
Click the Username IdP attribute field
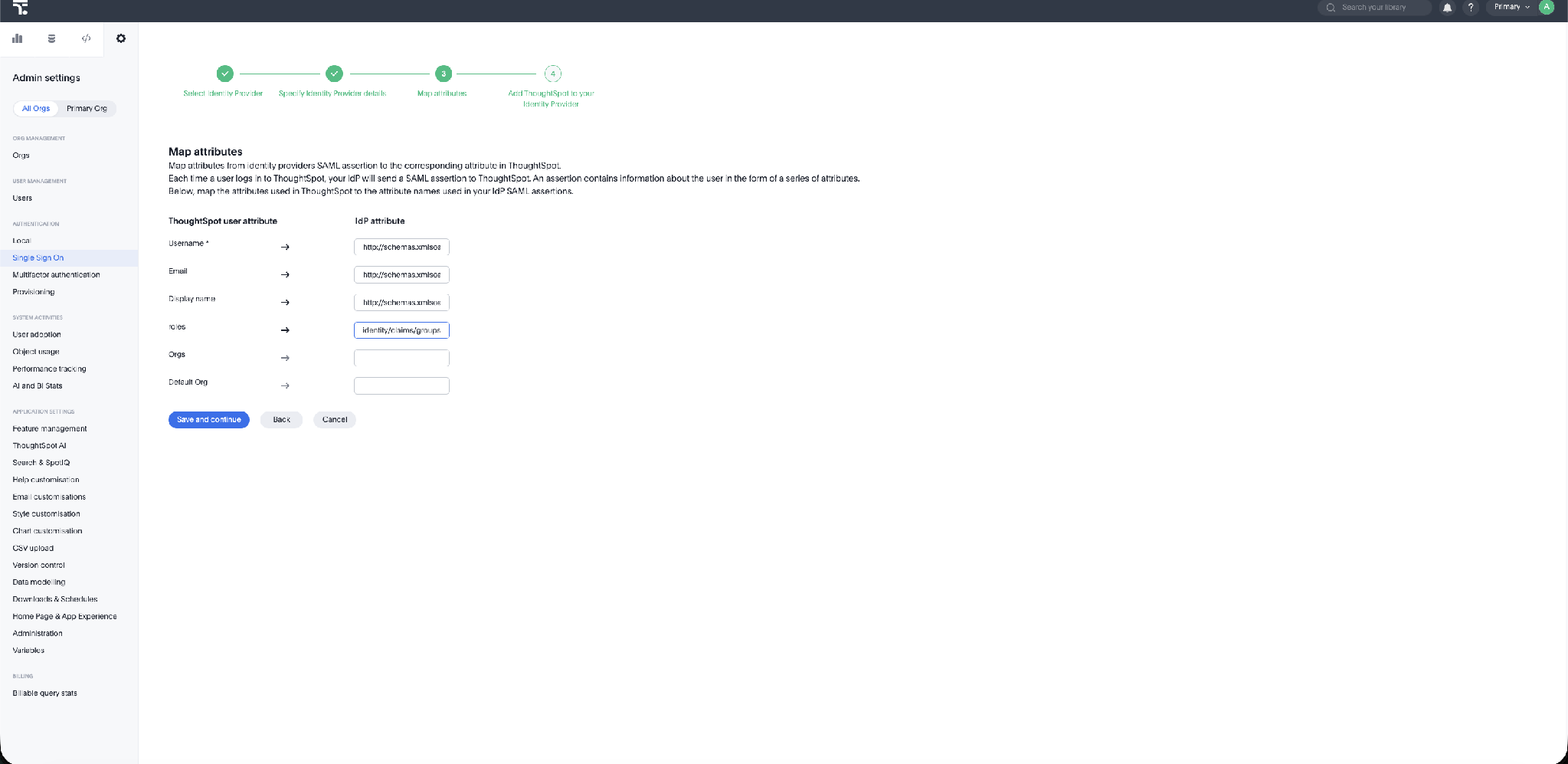401,247
